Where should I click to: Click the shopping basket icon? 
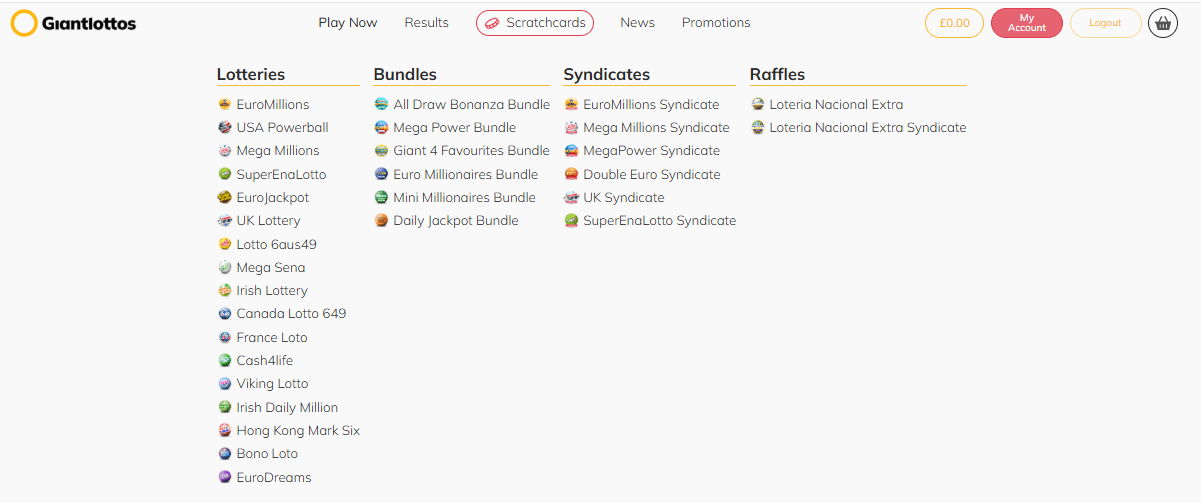coord(1163,23)
